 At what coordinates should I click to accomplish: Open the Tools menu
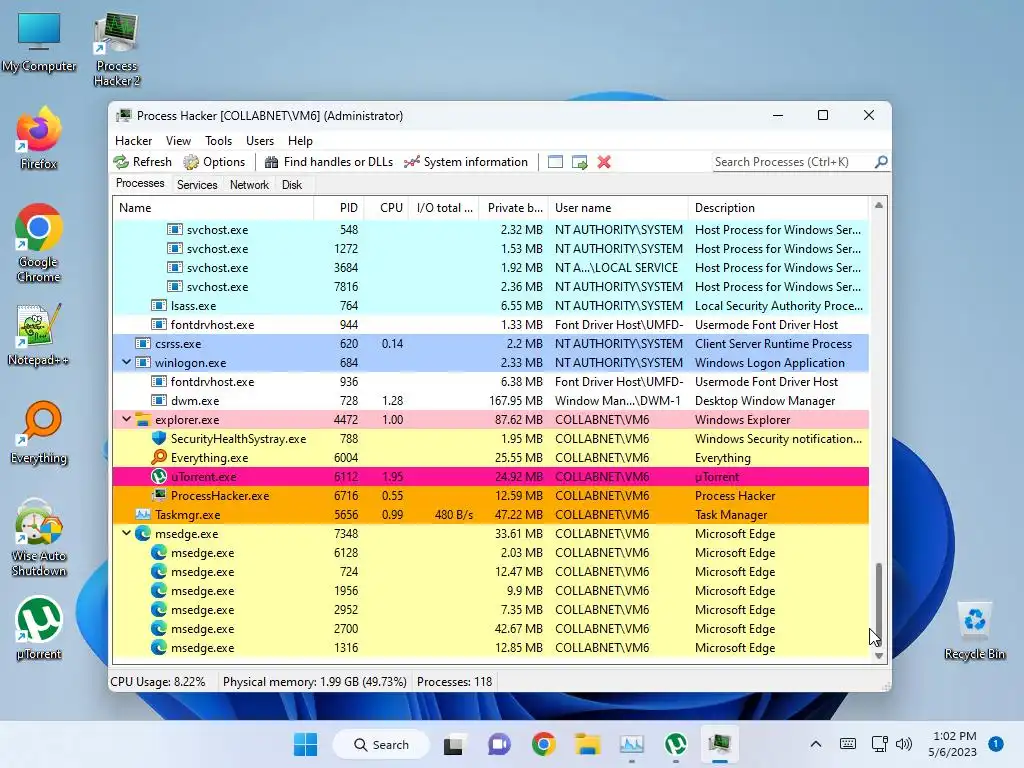[x=218, y=140]
